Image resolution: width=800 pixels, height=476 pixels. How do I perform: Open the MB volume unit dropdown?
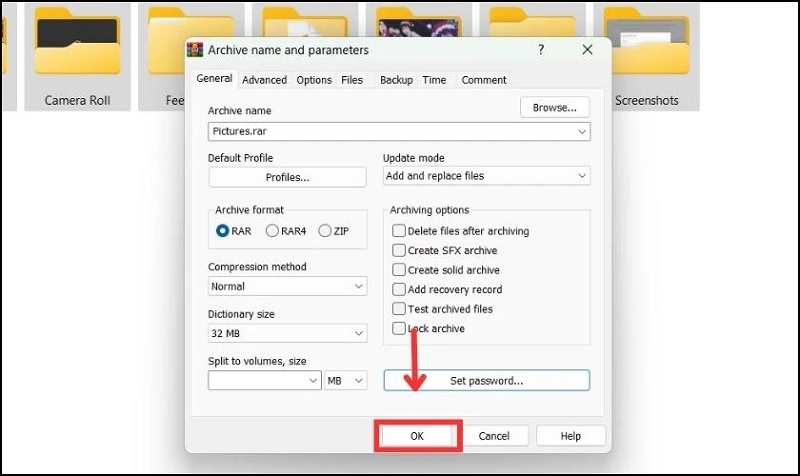click(x=346, y=381)
